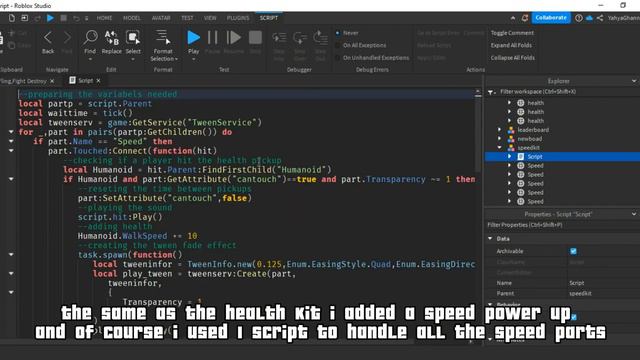Start the game with the ribbon Play button
Viewport: 640px width, 360px height.
point(193,38)
